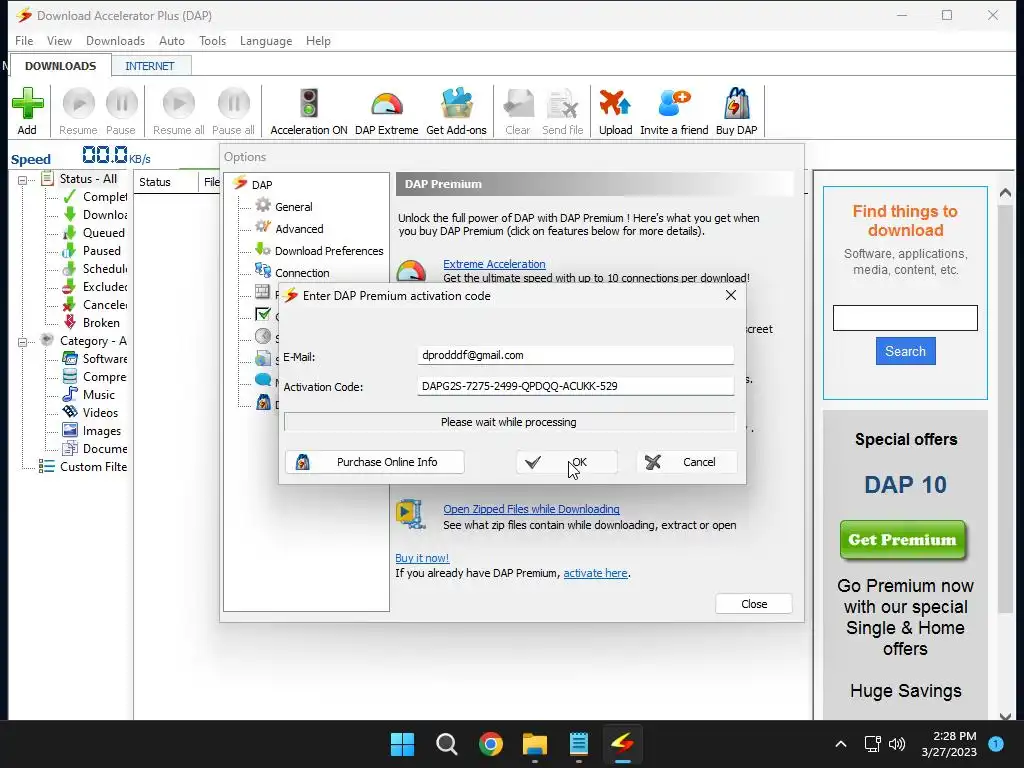The image size is (1024, 768).
Task: Click the green Add download icon
Action: (x=27, y=104)
